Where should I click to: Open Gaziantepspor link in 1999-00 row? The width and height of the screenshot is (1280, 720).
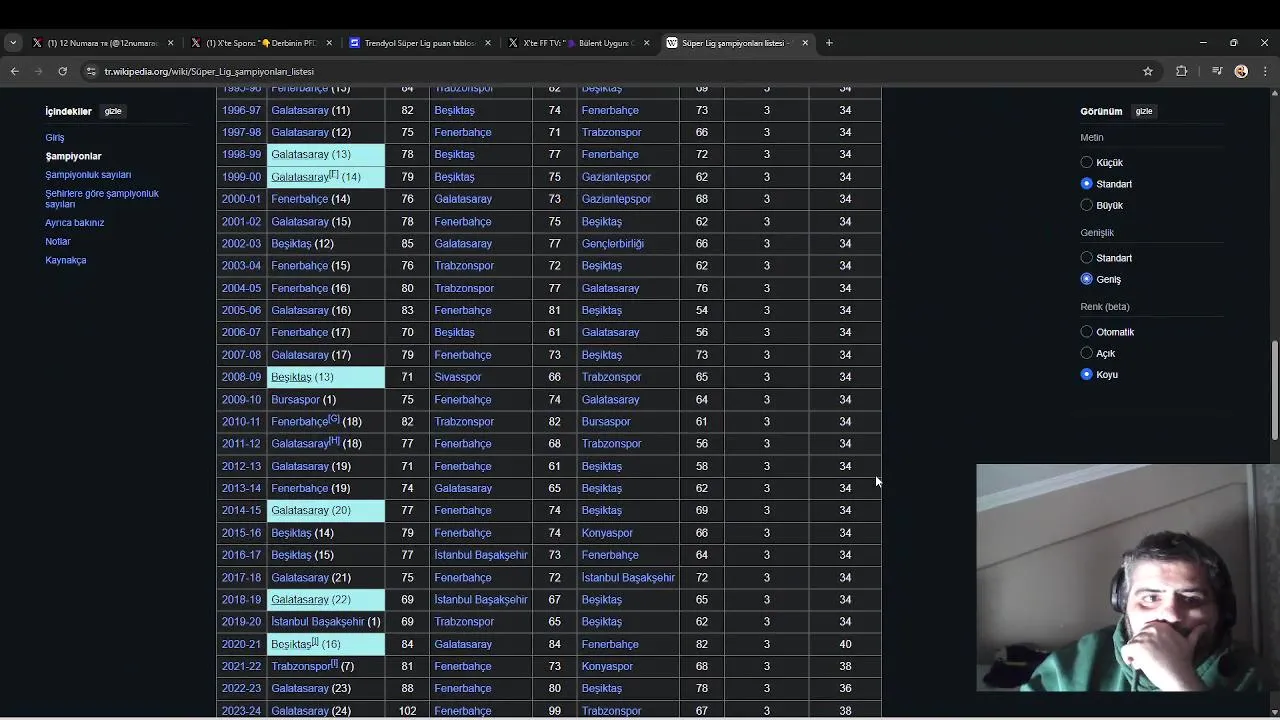click(x=616, y=177)
